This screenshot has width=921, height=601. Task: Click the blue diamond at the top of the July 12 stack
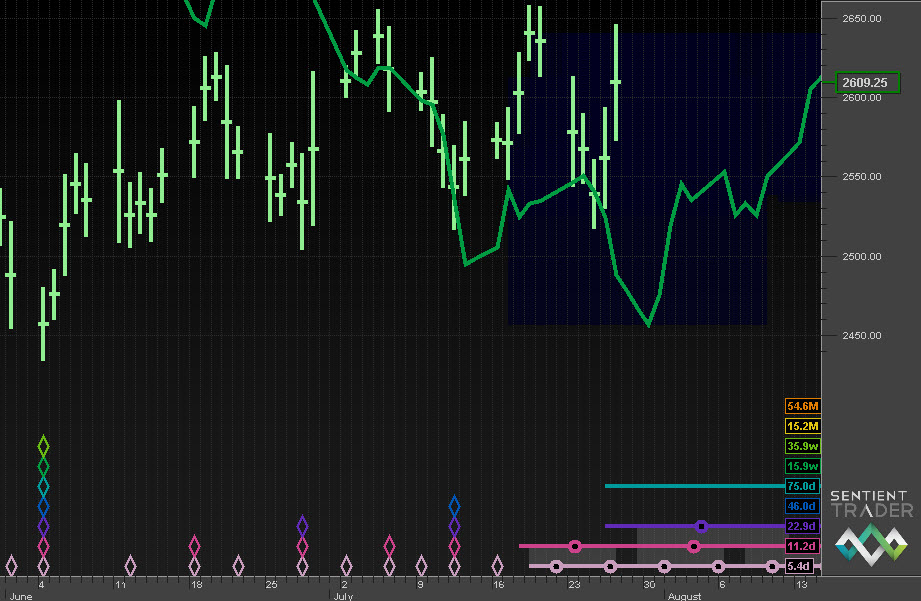pyautogui.click(x=454, y=506)
